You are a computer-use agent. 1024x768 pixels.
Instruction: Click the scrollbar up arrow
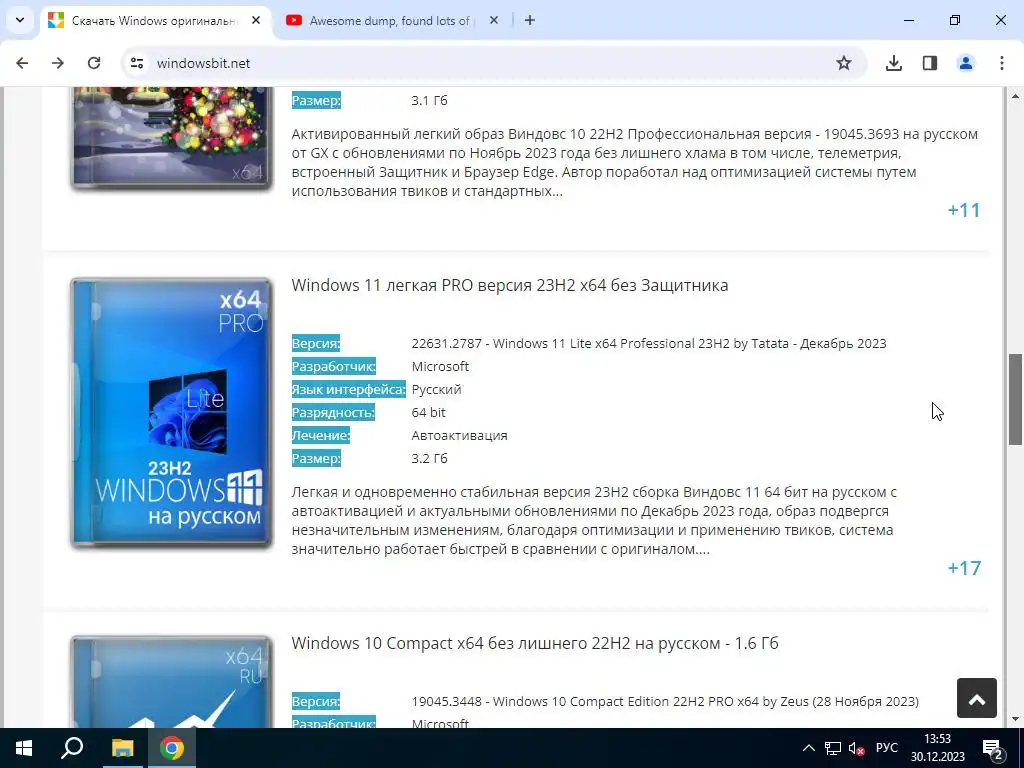[1016, 95]
